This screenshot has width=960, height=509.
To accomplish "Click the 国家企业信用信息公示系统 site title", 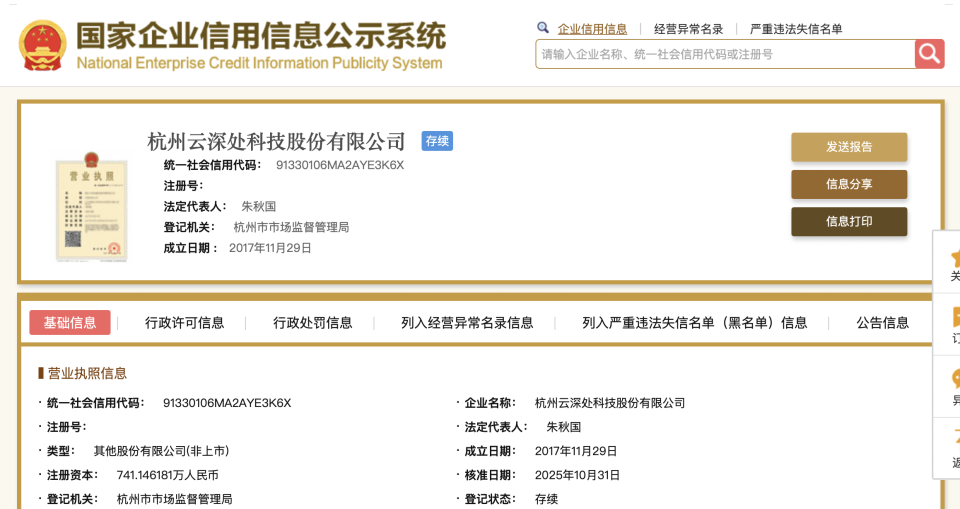I will point(261,35).
